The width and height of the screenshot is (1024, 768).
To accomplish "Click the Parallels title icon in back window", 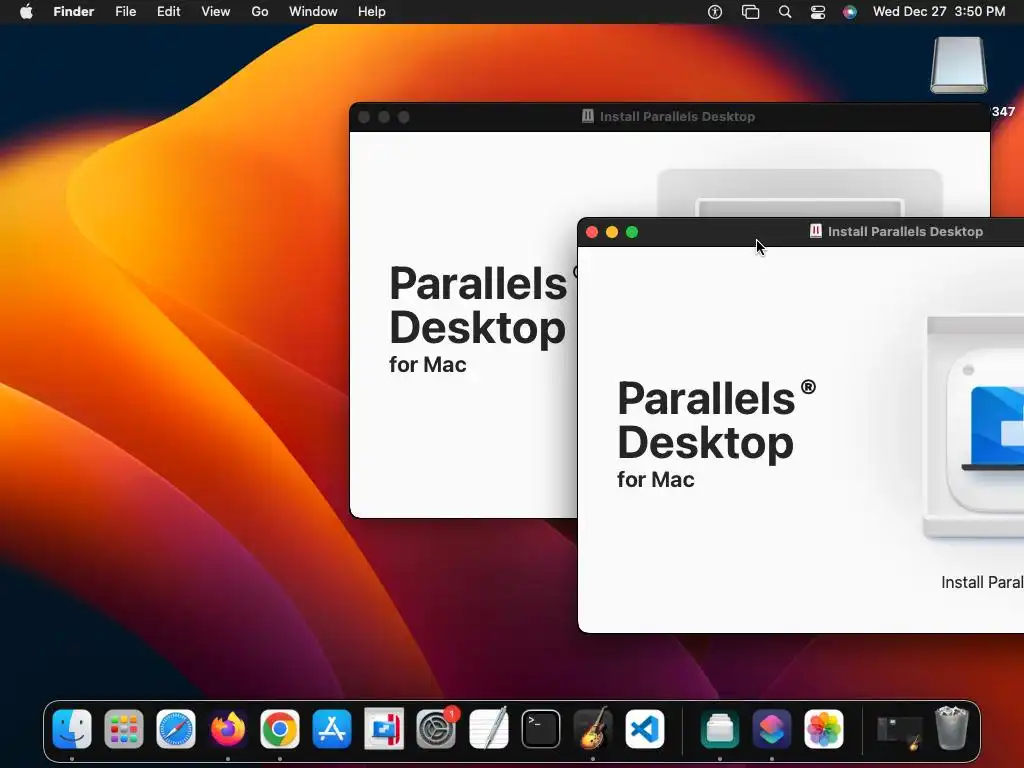I will [x=588, y=116].
